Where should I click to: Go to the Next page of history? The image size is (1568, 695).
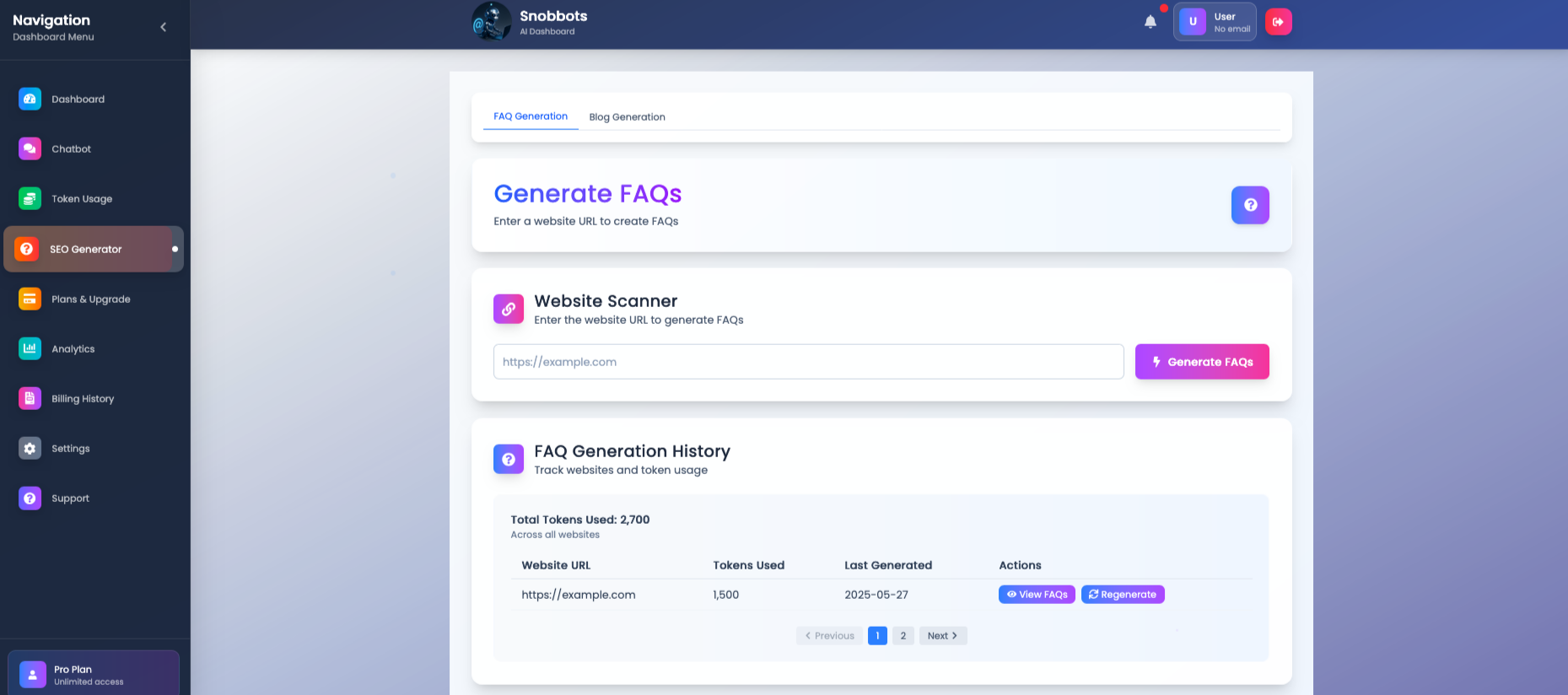coord(942,636)
